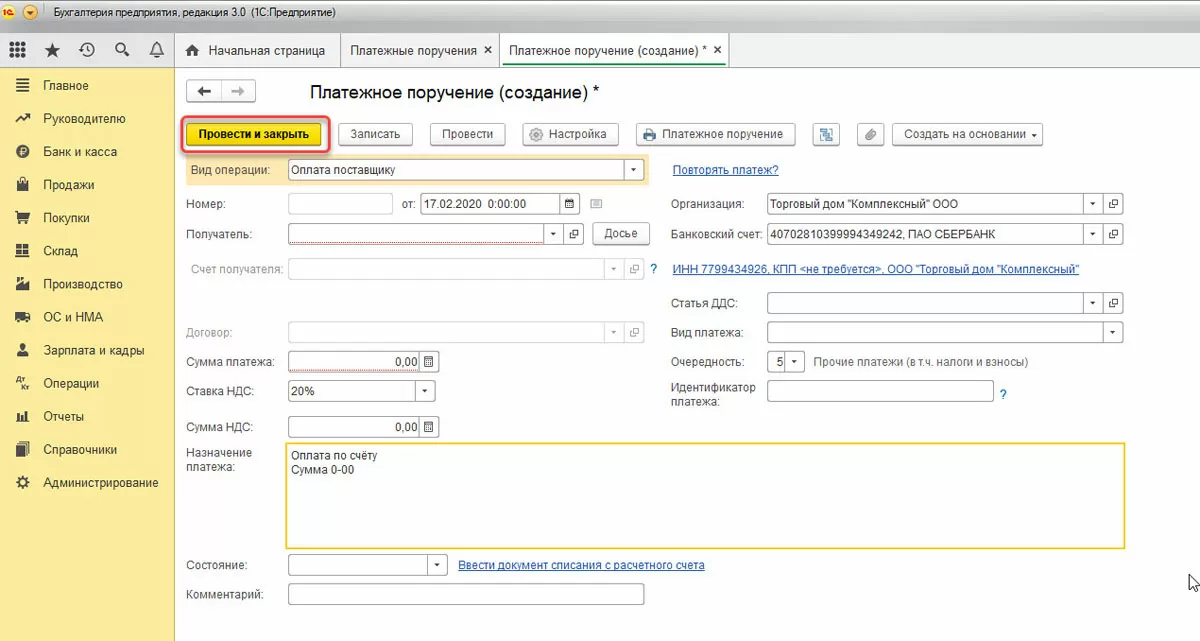Click Провести button
1200x641 pixels.
click(467, 134)
